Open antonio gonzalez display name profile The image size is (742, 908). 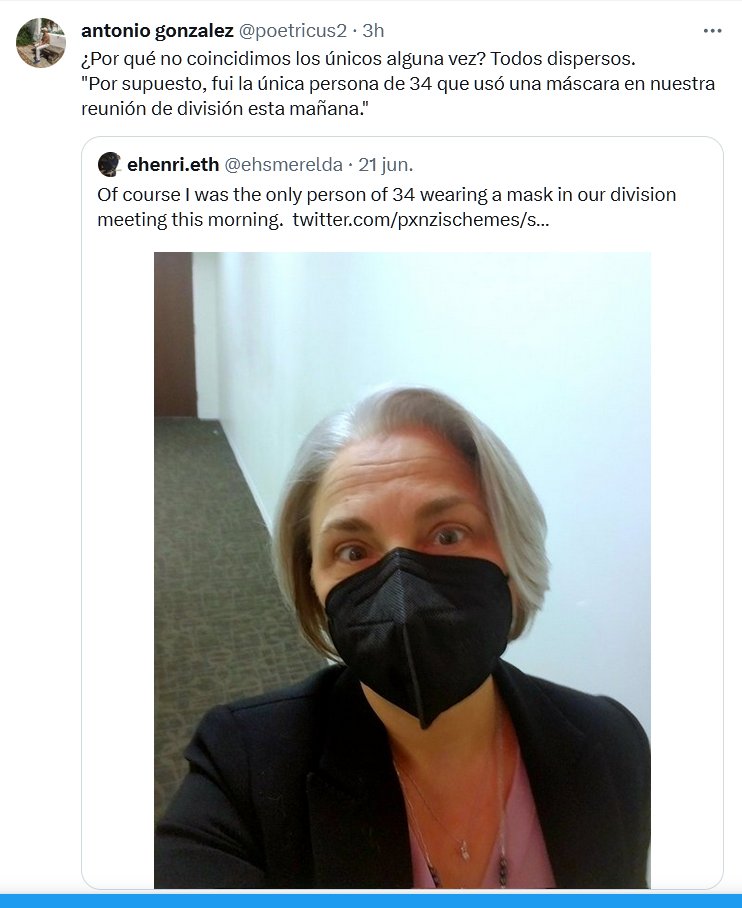click(157, 31)
